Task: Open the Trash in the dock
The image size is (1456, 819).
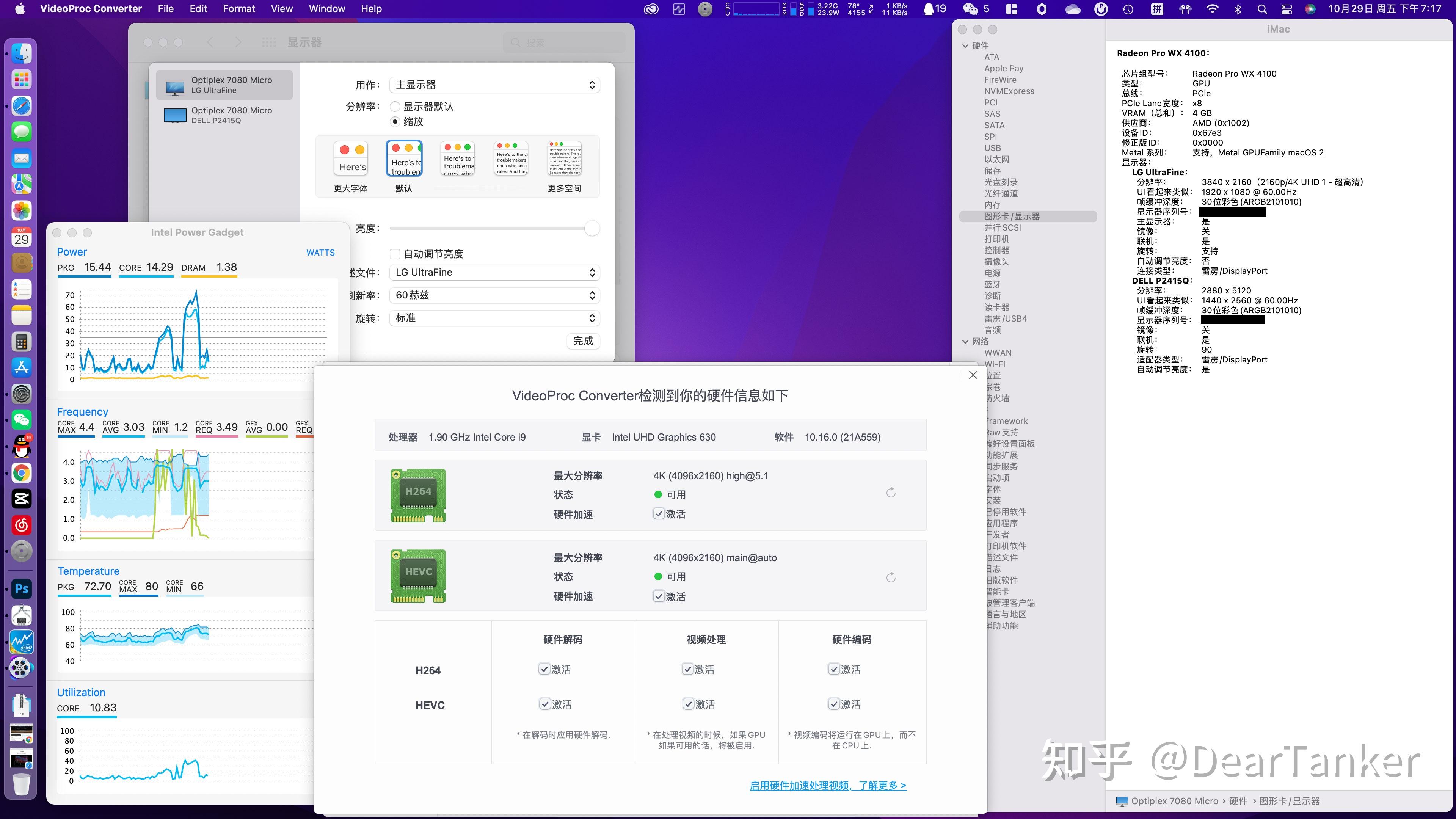Action: click(22, 784)
